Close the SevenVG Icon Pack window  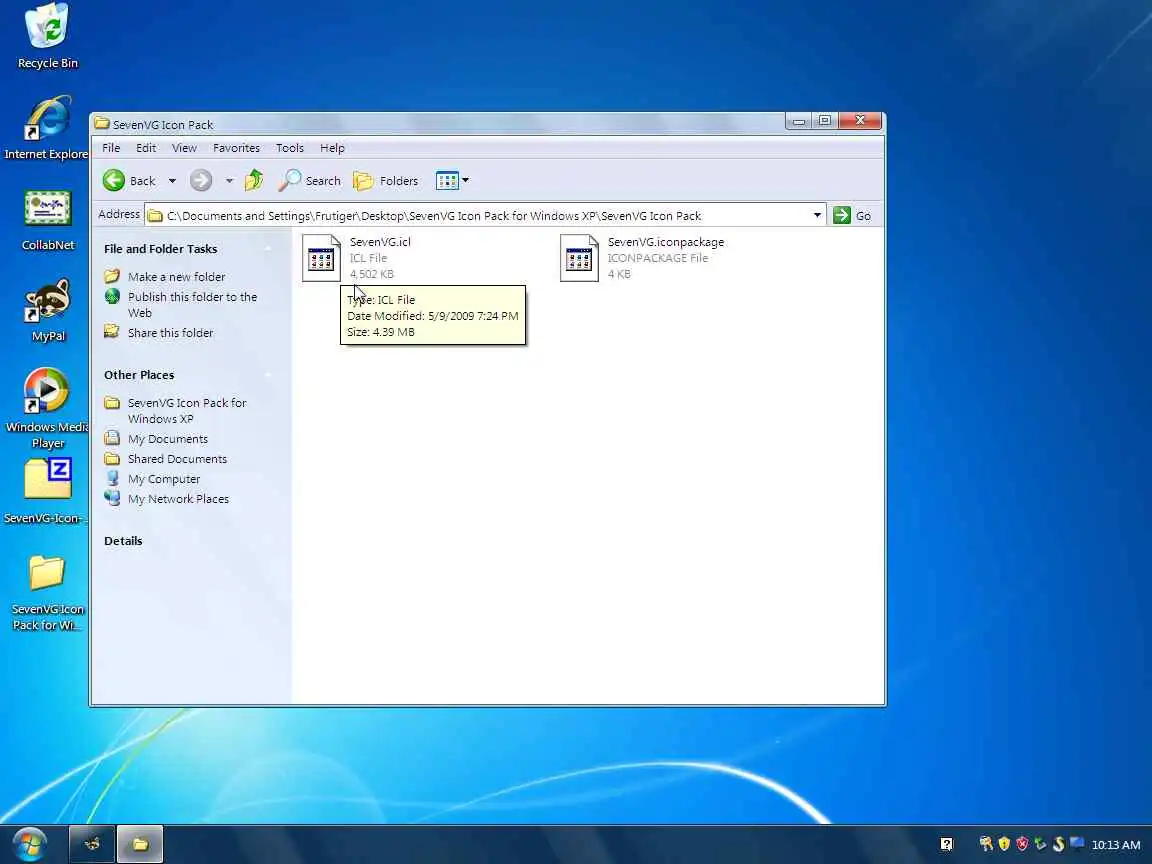[x=860, y=121]
